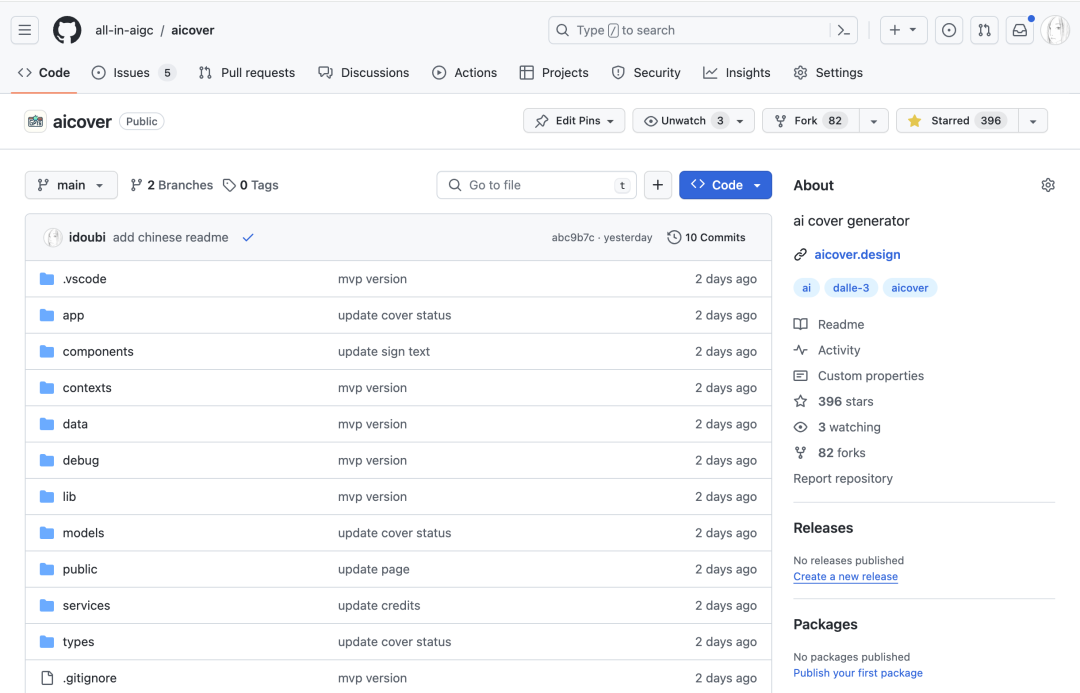1080x693 pixels.
Task: Switch to the Pull requests tab
Action: 247,72
